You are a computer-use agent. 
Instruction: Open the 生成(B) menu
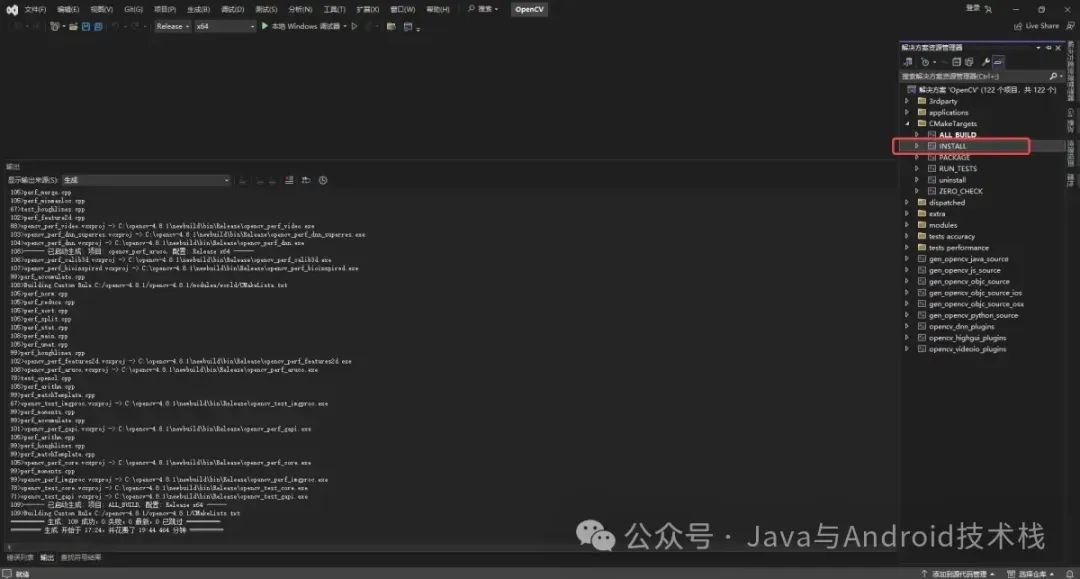coord(198,10)
